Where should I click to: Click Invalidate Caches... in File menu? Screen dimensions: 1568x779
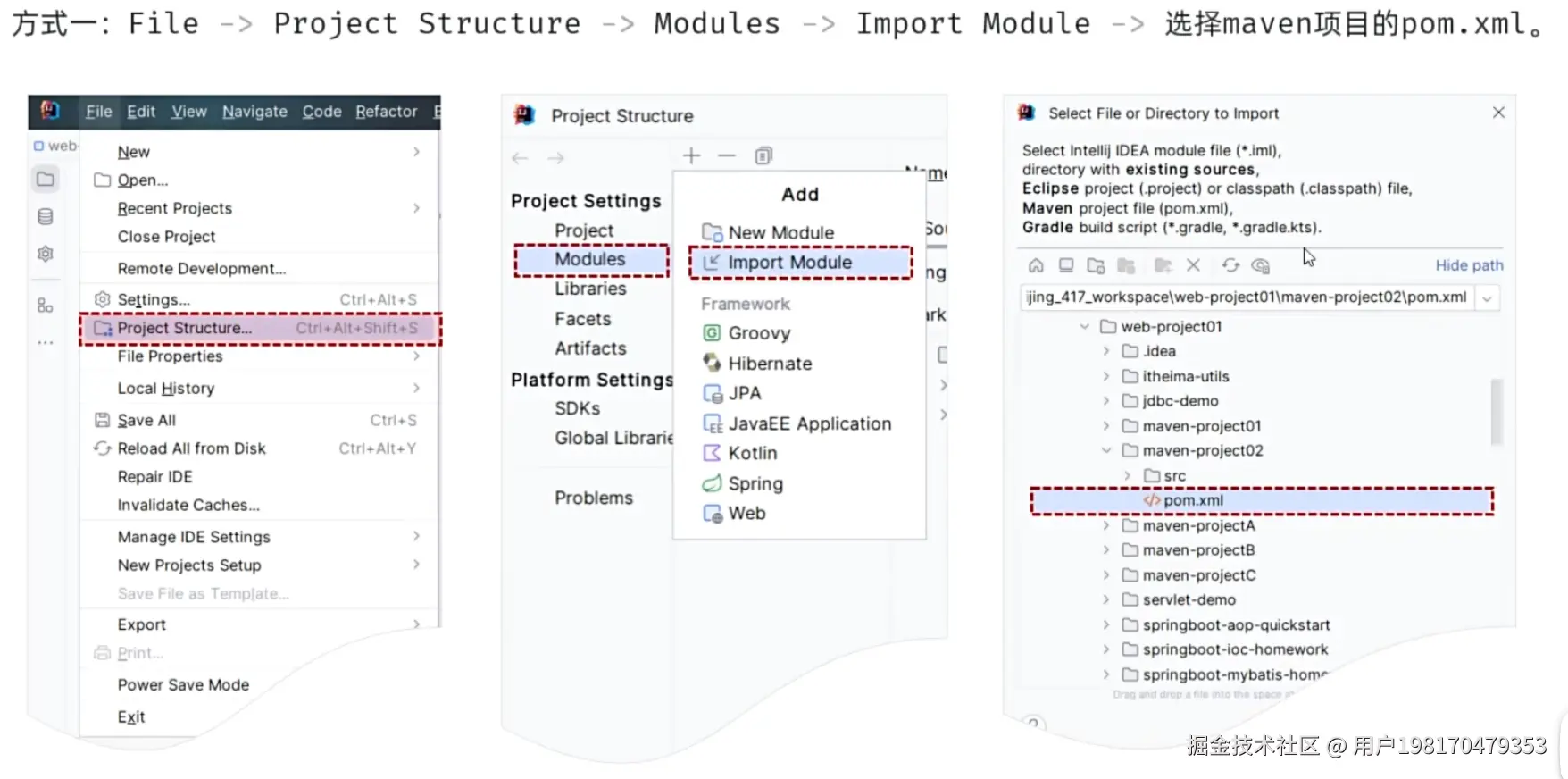pyautogui.click(x=259, y=505)
